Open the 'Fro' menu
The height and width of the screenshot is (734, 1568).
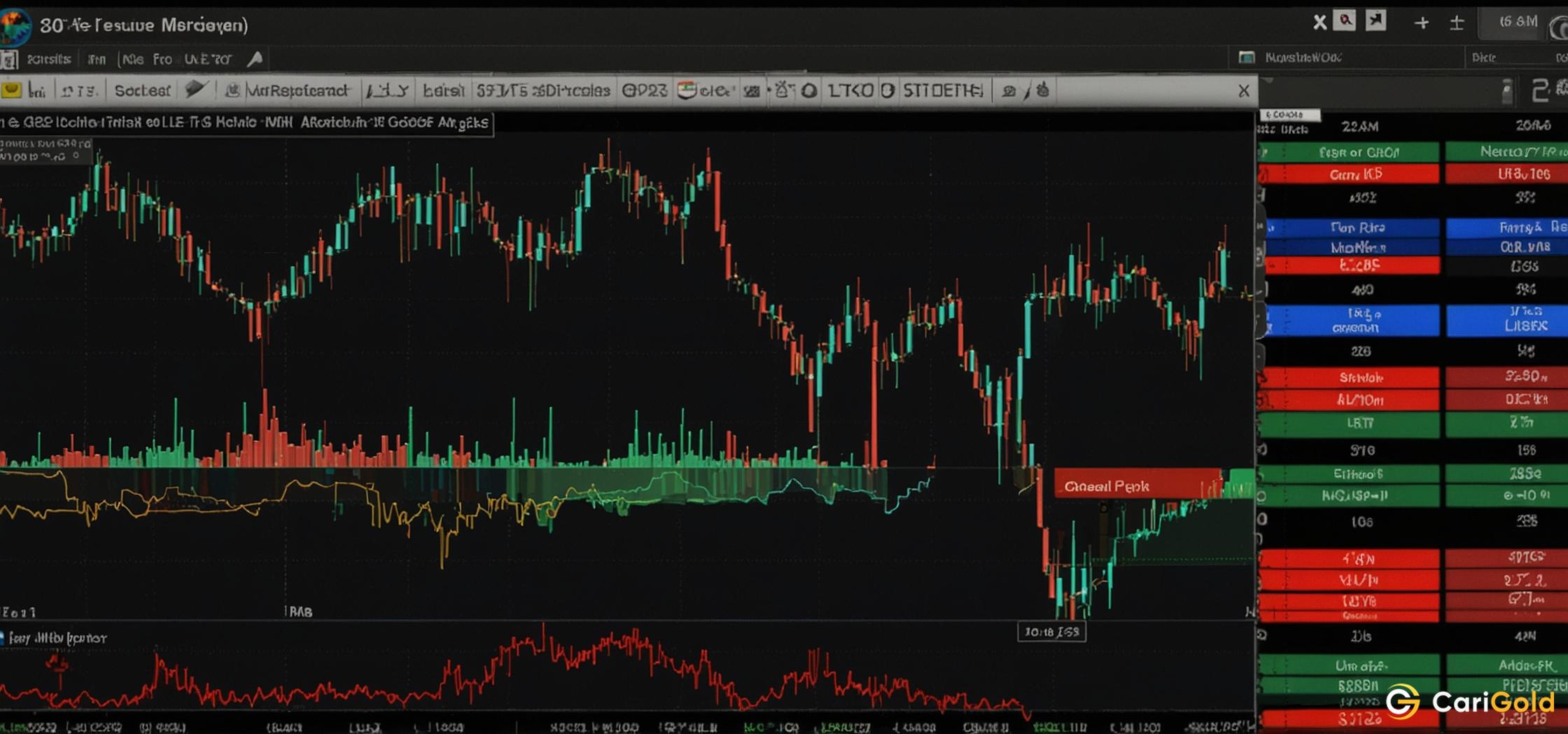click(162, 60)
